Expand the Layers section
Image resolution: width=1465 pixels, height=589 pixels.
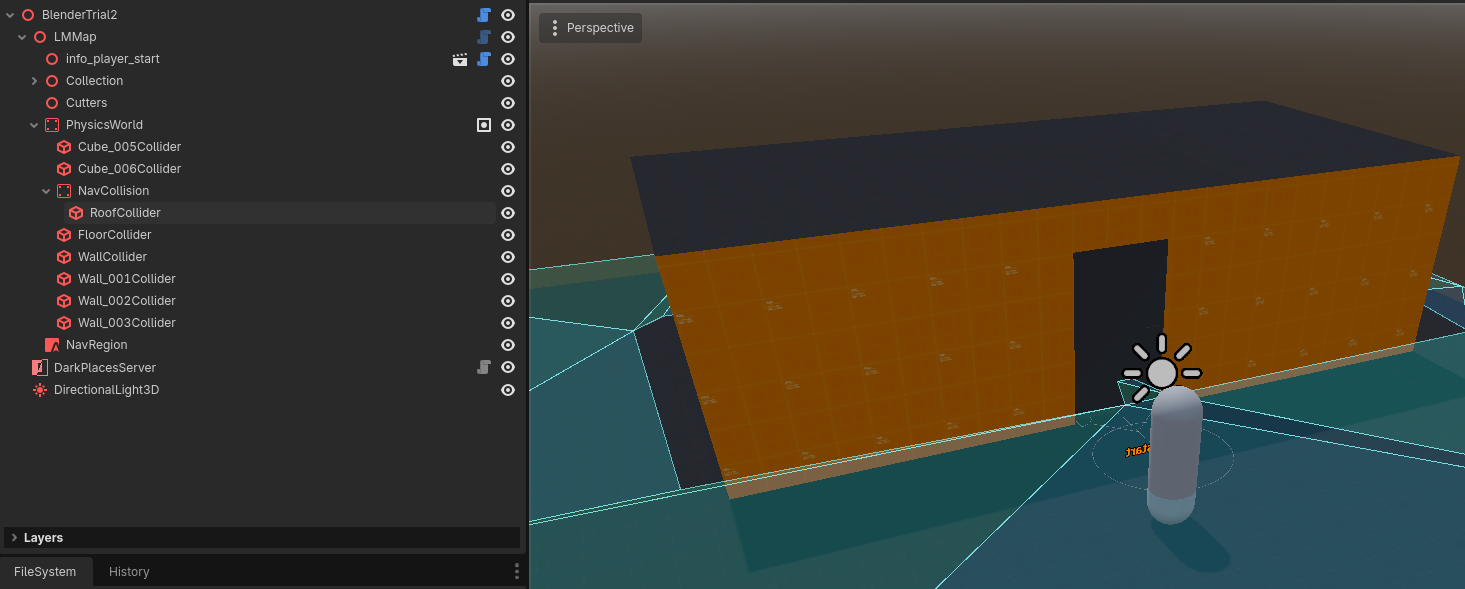[x=262, y=538]
